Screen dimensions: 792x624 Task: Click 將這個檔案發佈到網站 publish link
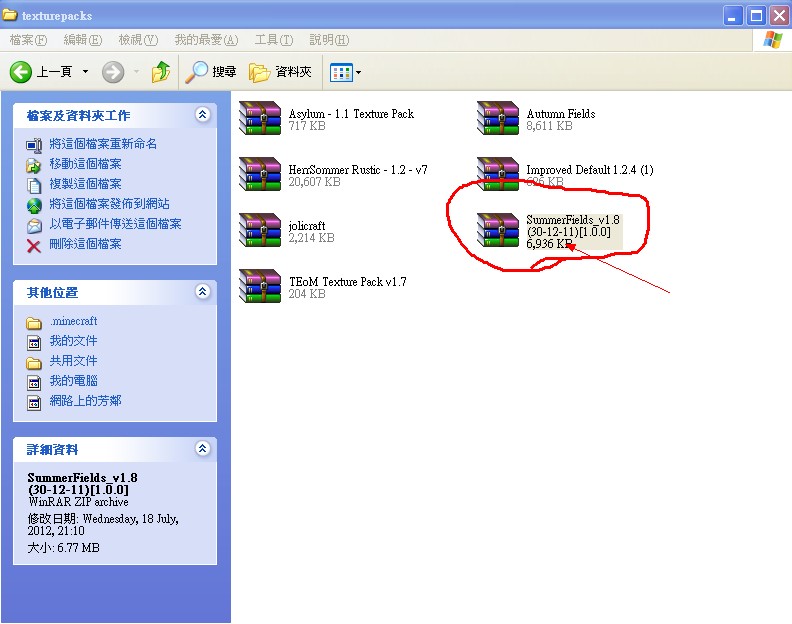[x=109, y=204]
